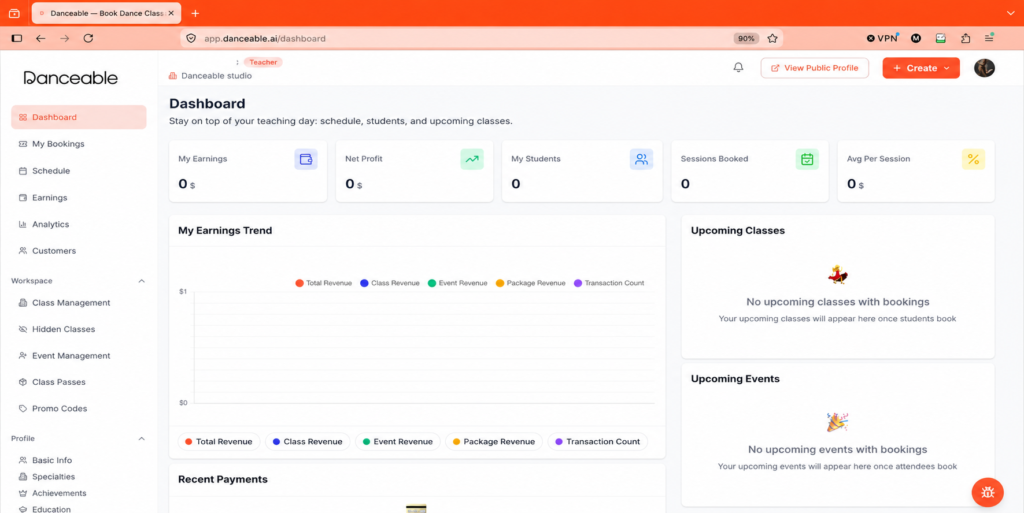Open Dashboard in the sidebar
1024x513 pixels.
pos(78,117)
